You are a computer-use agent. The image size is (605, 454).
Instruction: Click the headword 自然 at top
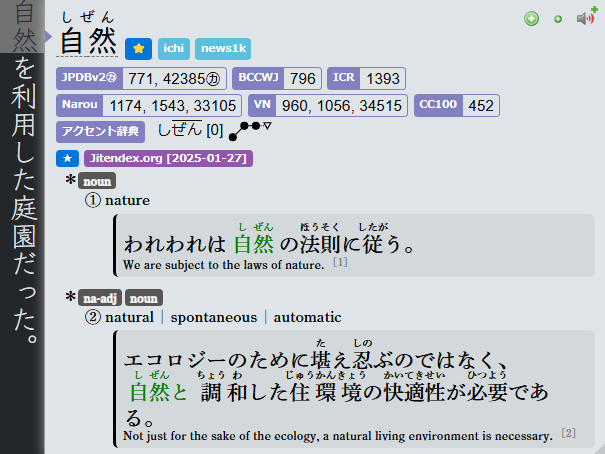coord(89,42)
